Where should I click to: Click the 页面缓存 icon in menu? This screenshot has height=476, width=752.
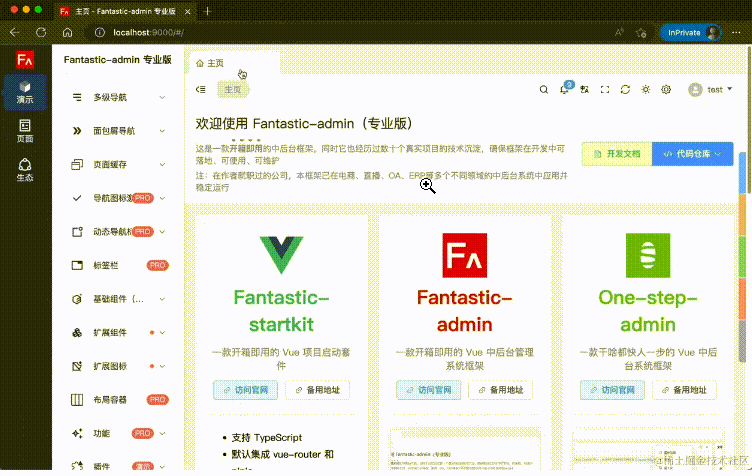pyautogui.click(x=77, y=164)
